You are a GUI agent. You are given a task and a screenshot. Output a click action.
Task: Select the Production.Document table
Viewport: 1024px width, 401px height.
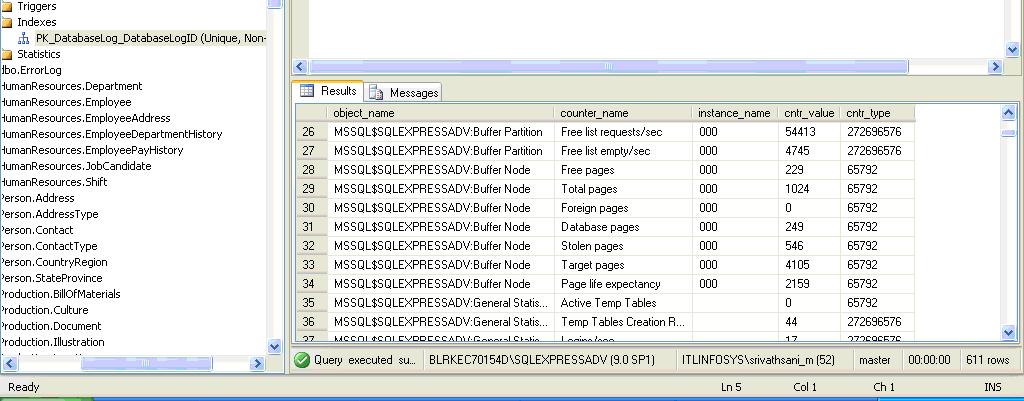[51, 326]
